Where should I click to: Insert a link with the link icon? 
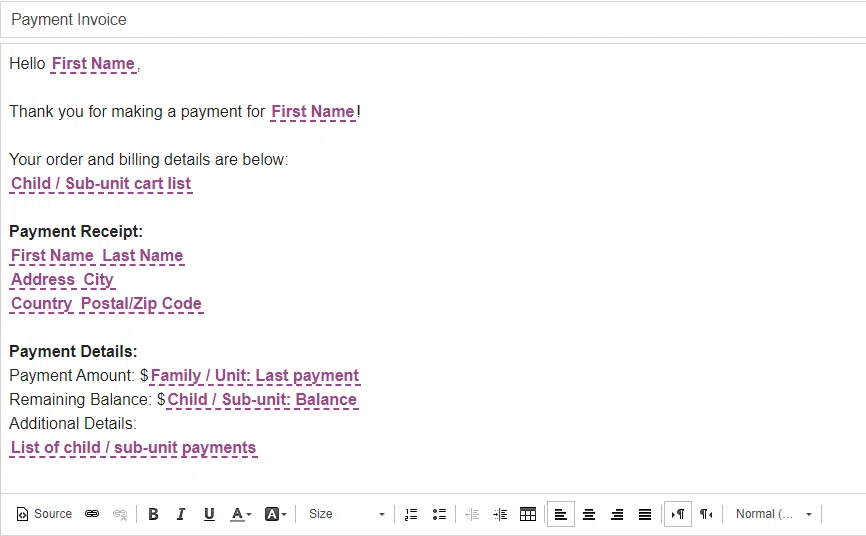point(92,514)
